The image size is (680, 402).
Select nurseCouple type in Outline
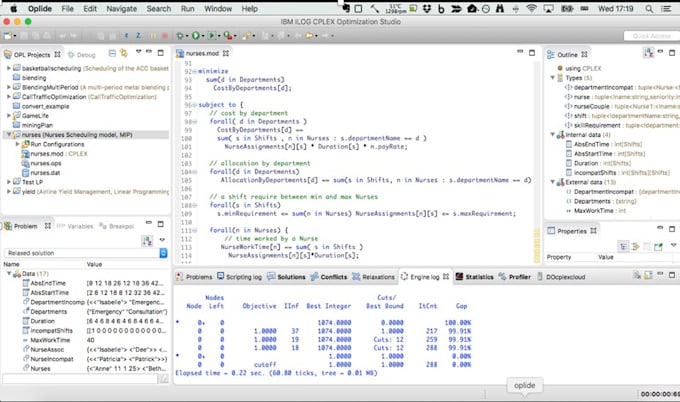coord(592,106)
